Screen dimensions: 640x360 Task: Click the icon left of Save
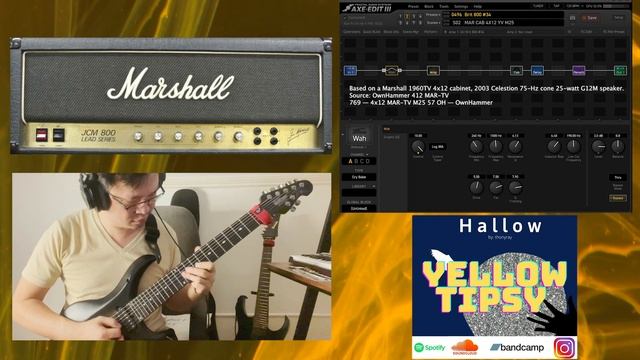tap(573, 18)
